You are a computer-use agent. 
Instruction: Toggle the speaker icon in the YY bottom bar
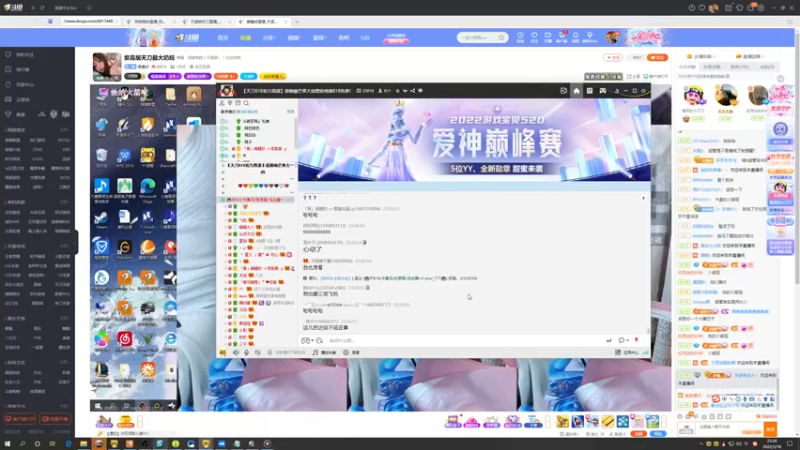(236, 352)
